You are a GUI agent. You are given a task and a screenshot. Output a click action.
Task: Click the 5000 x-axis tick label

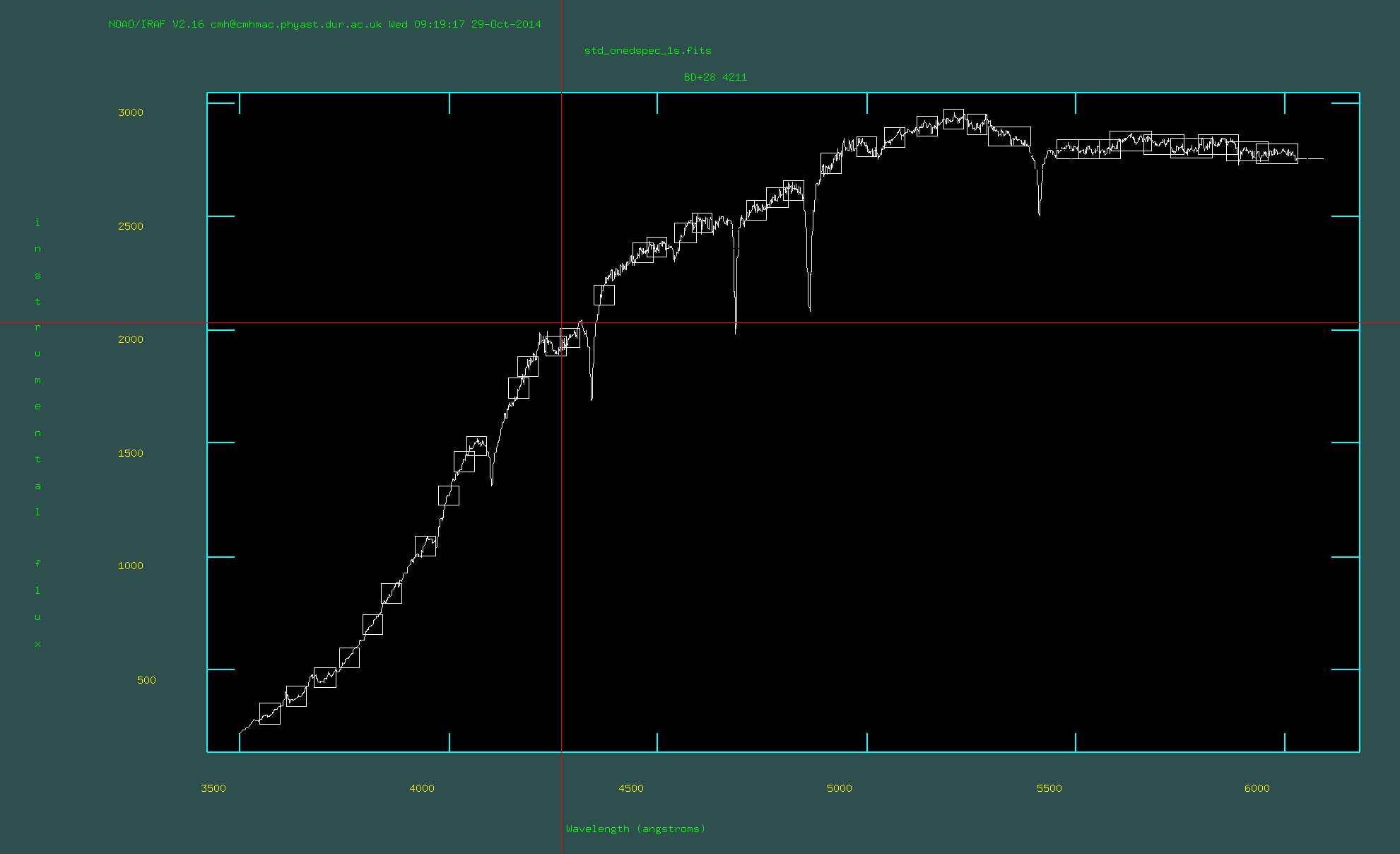pyautogui.click(x=840, y=788)
